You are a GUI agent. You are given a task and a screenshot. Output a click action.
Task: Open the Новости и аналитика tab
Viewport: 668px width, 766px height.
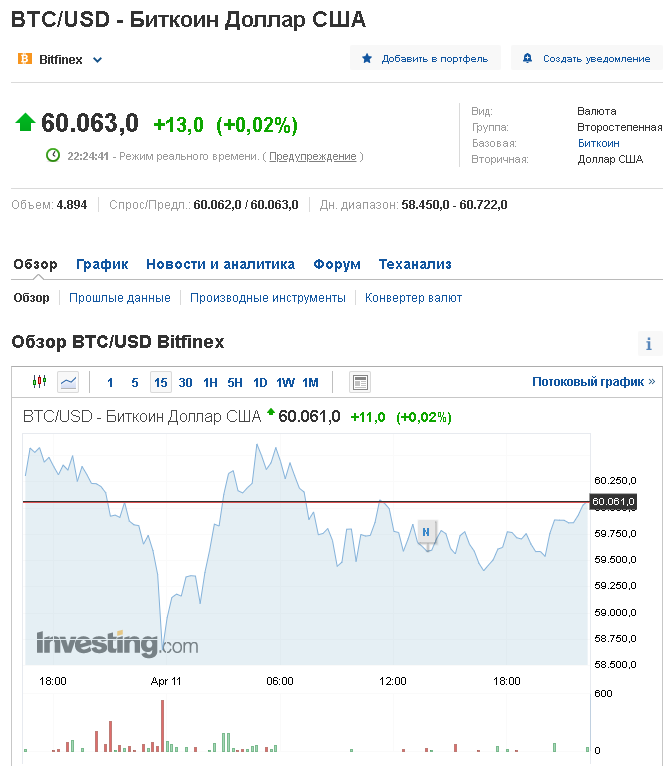click(x=220, y=264)
